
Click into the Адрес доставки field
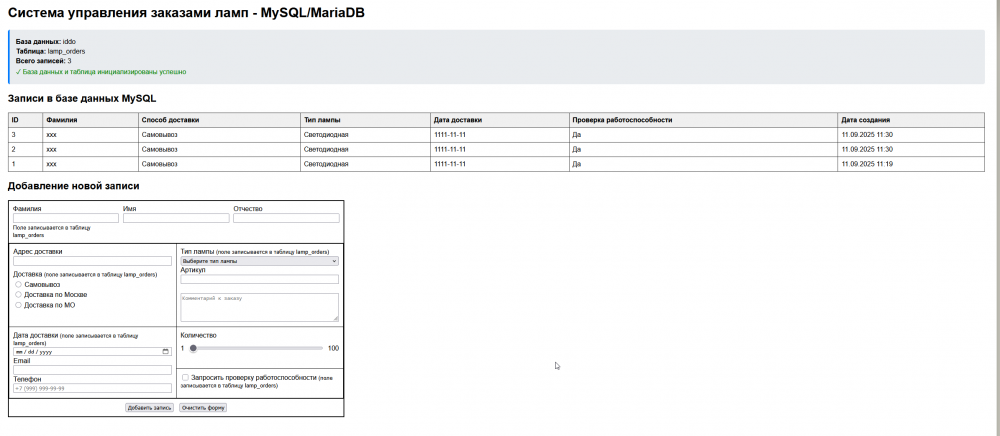[92, 261]
